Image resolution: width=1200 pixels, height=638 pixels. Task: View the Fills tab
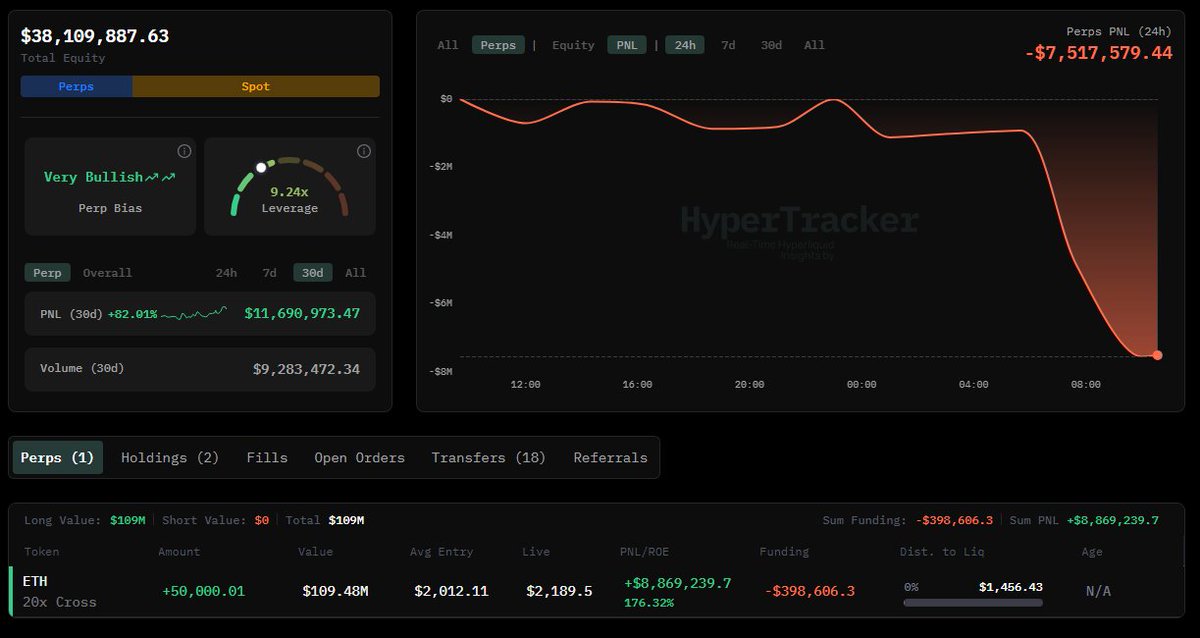click(x=266, y=457)
